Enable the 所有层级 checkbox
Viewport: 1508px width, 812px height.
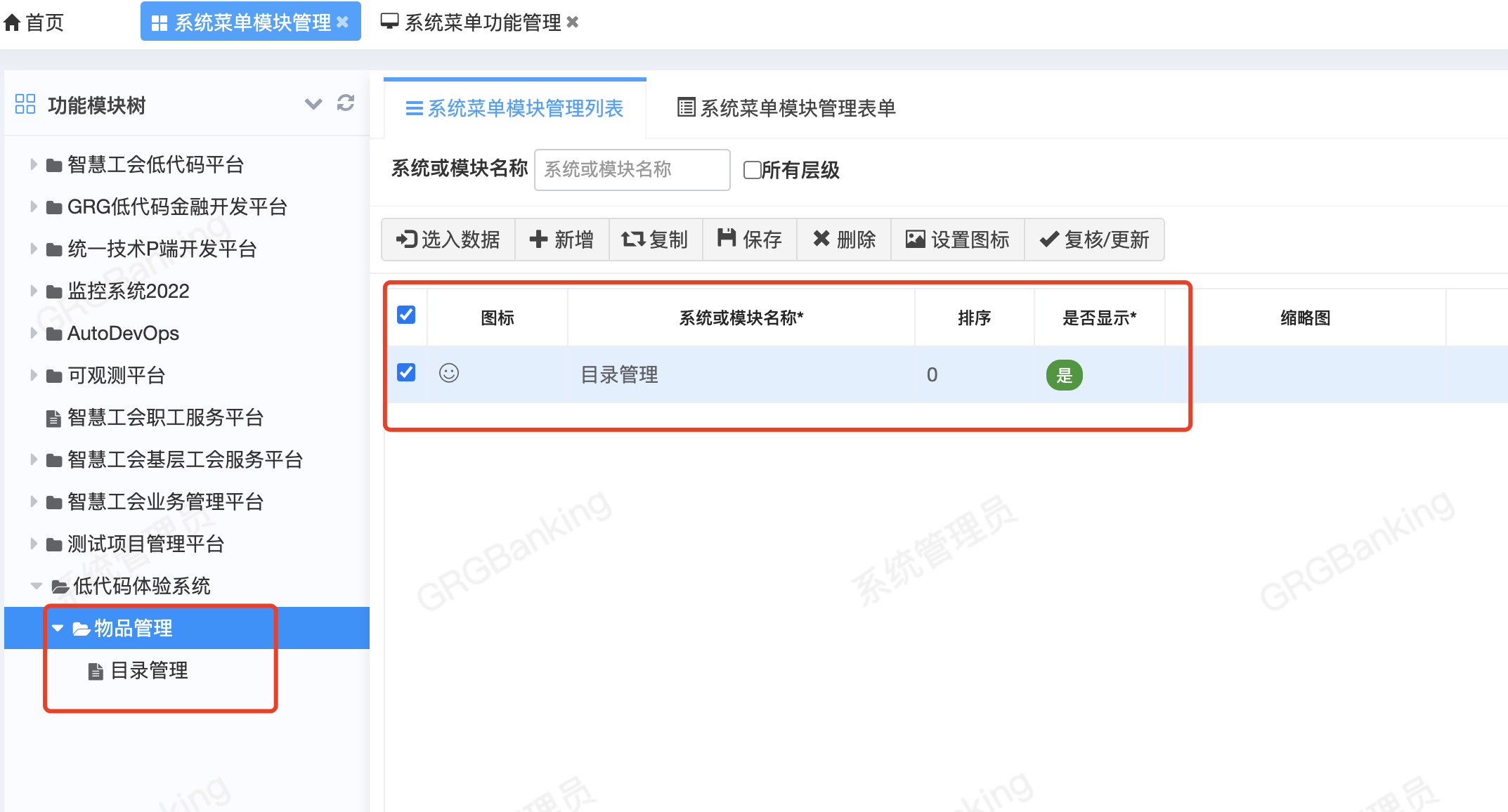tap(752, 170)
